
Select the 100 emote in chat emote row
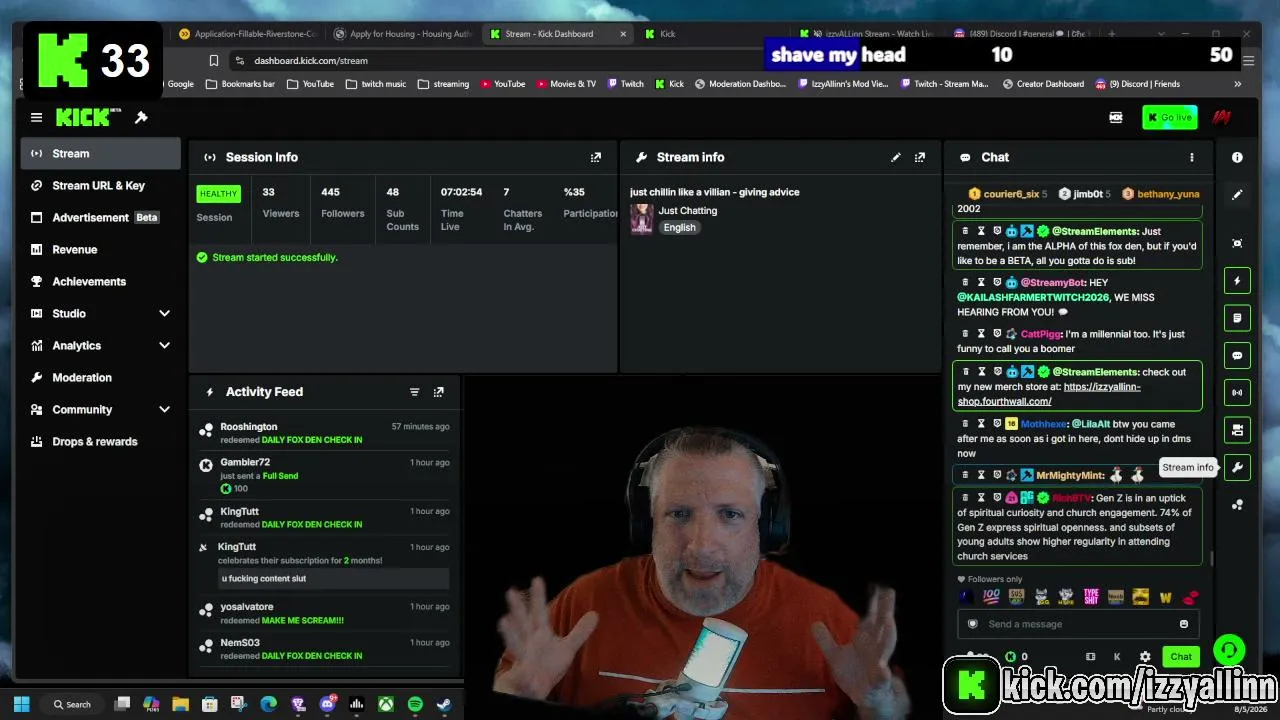991,597
